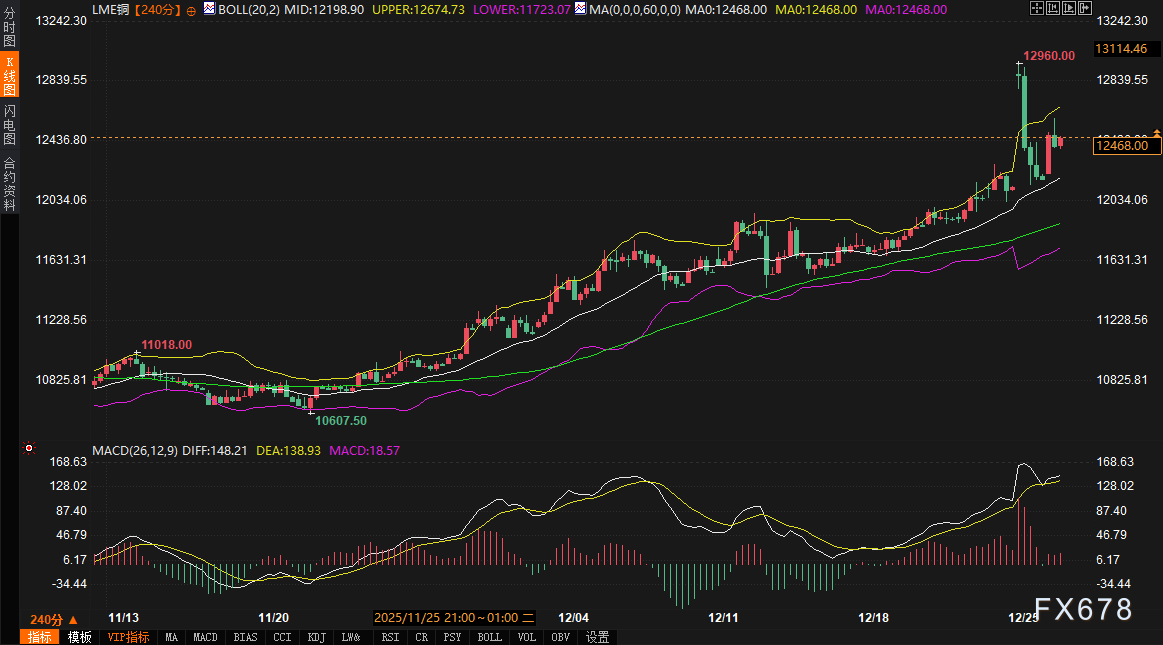Image resolution: width=1163 pixels, height=645 pixels.
Task: Click the BOLL indicator chart icon
Action: 209,8
